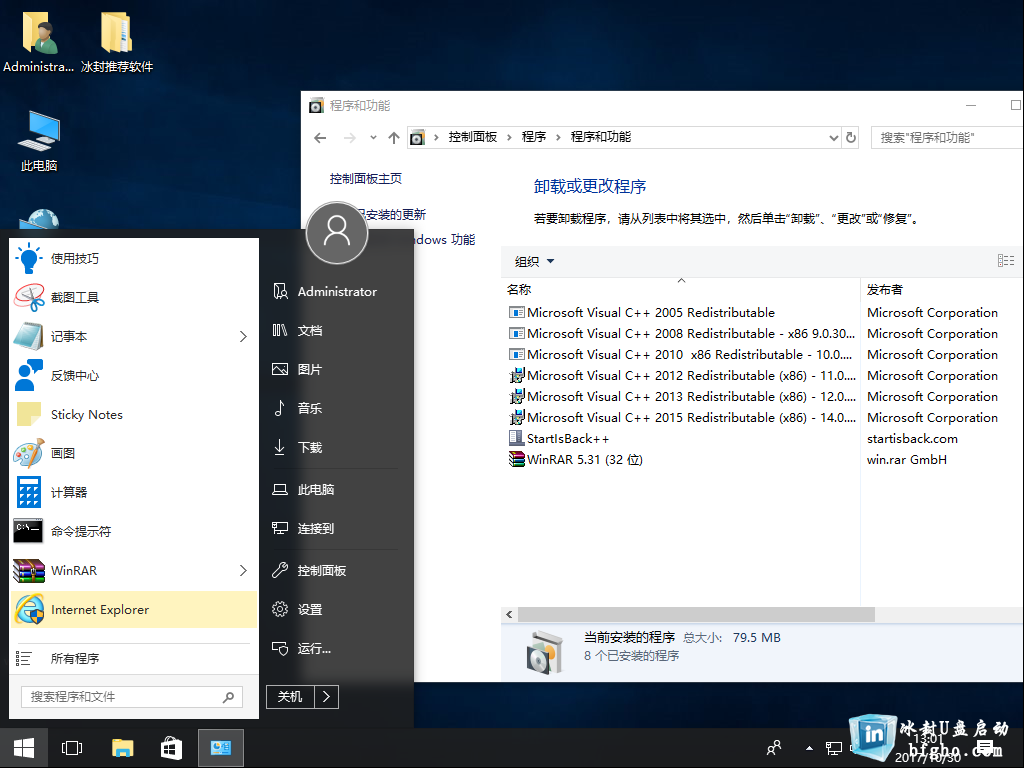Screen dimensions: 1024x768
Task: Open 此电脑 in start menu right pane
Action: coord(335,490)
